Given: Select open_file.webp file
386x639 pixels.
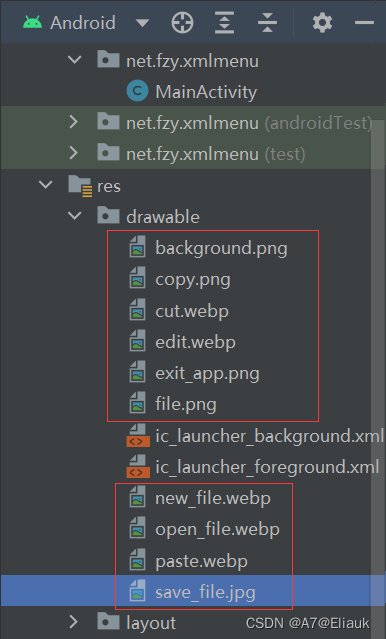Looking at the screenshot, I should pyautogui.click(x=217, y=530).
